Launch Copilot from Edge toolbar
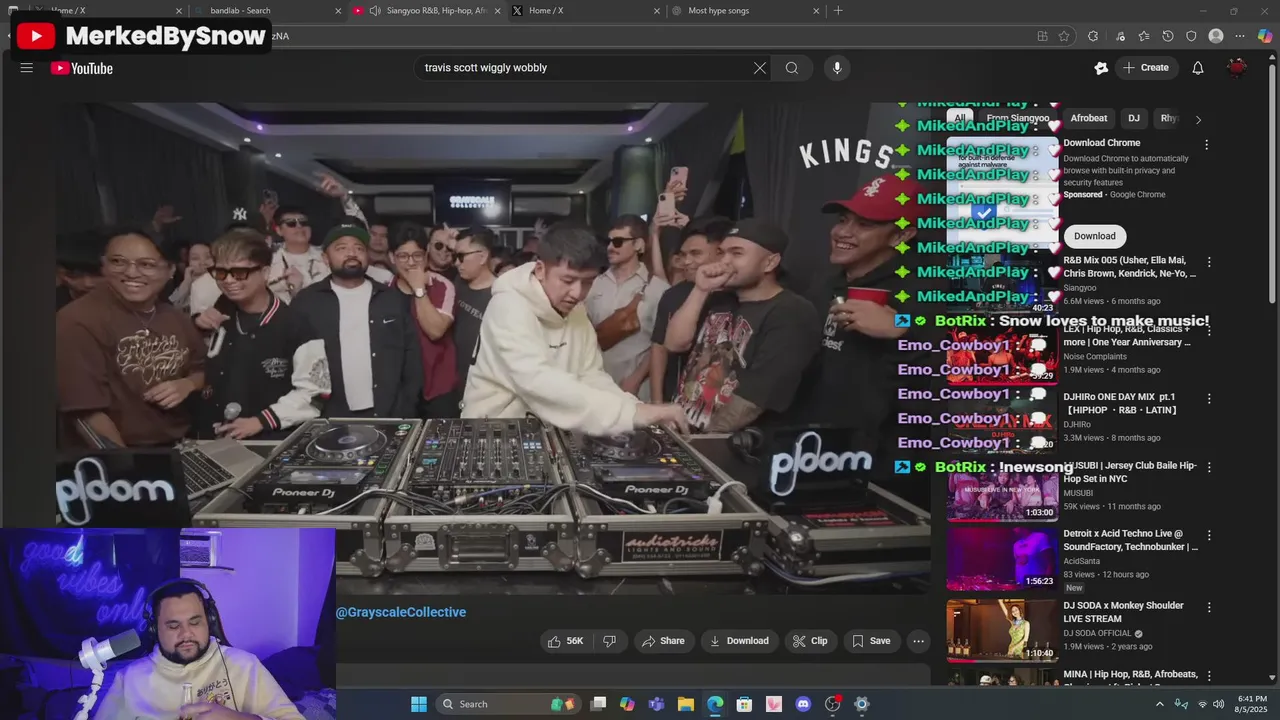Screen dimensions: 1280x720 pos(1265,36)
